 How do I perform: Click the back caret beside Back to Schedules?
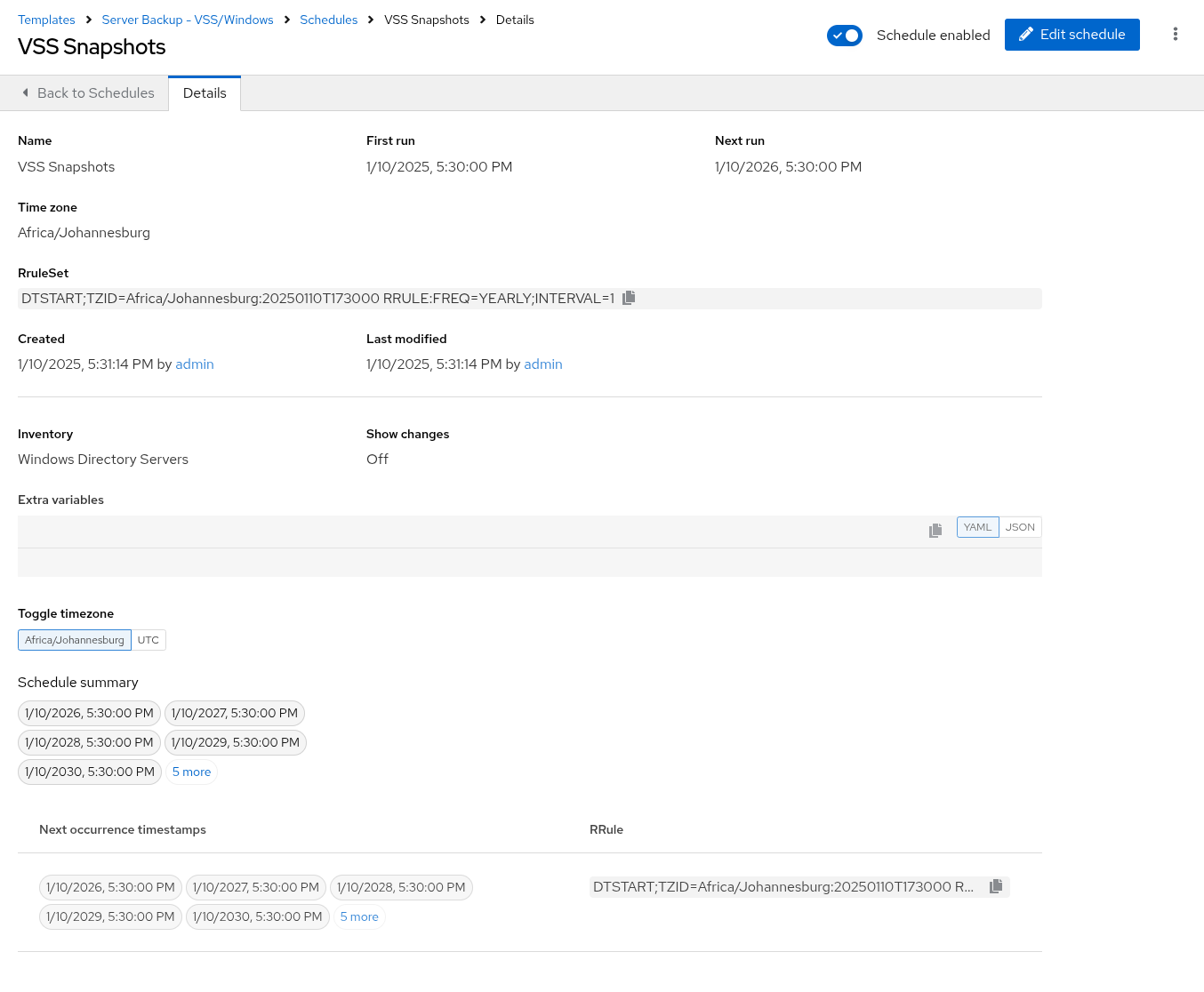click(x=25, y=92)
